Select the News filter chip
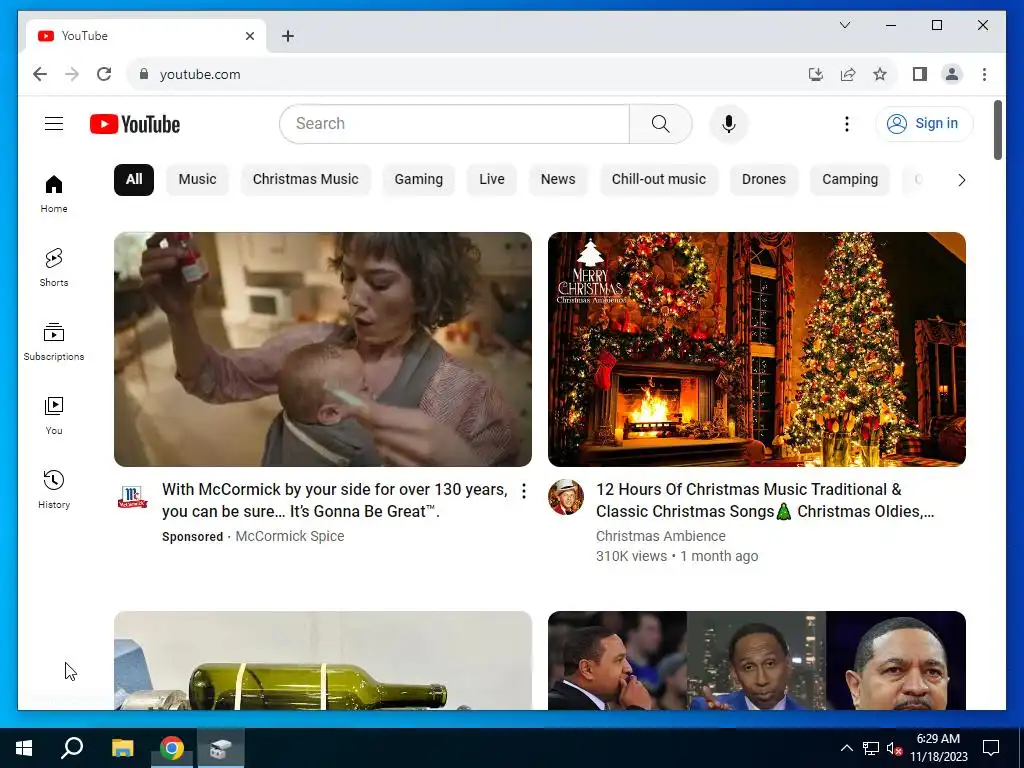The width and height of the screenshot is (1024, 768). click(558, 180)
